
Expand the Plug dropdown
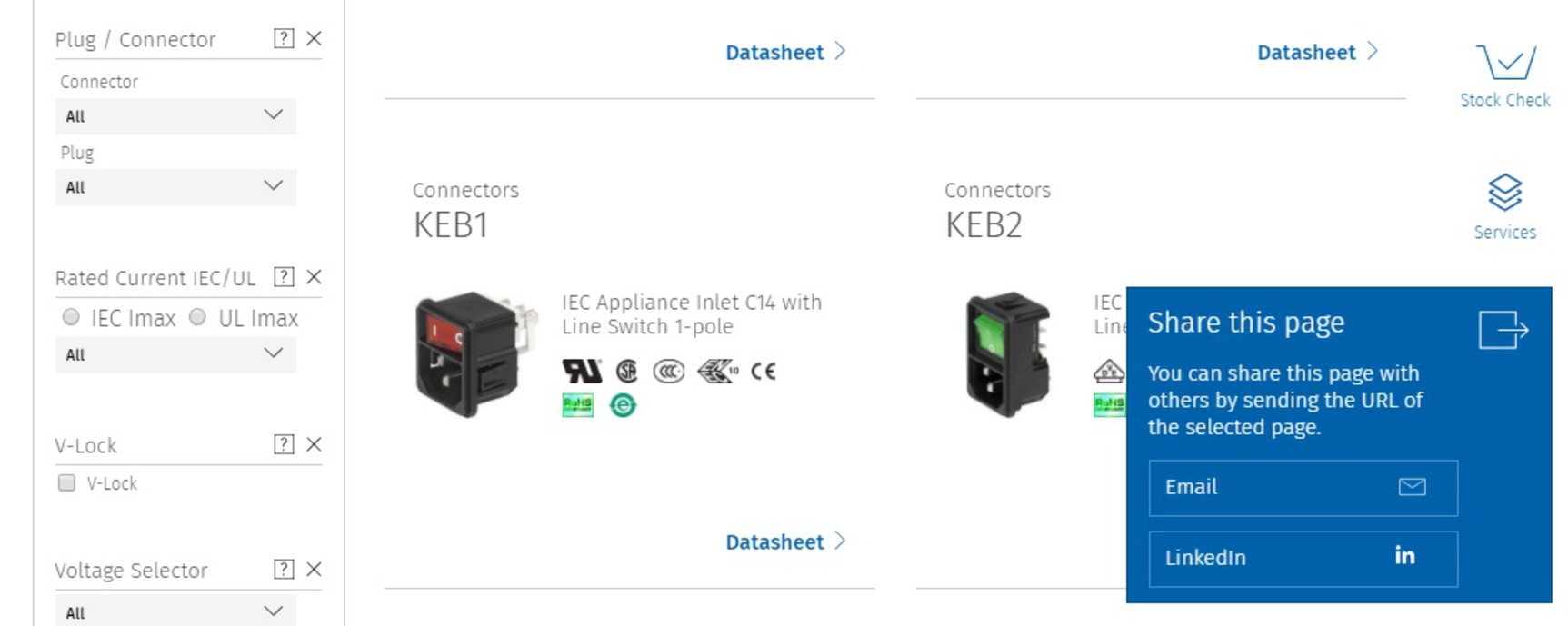tap(175, 187)
